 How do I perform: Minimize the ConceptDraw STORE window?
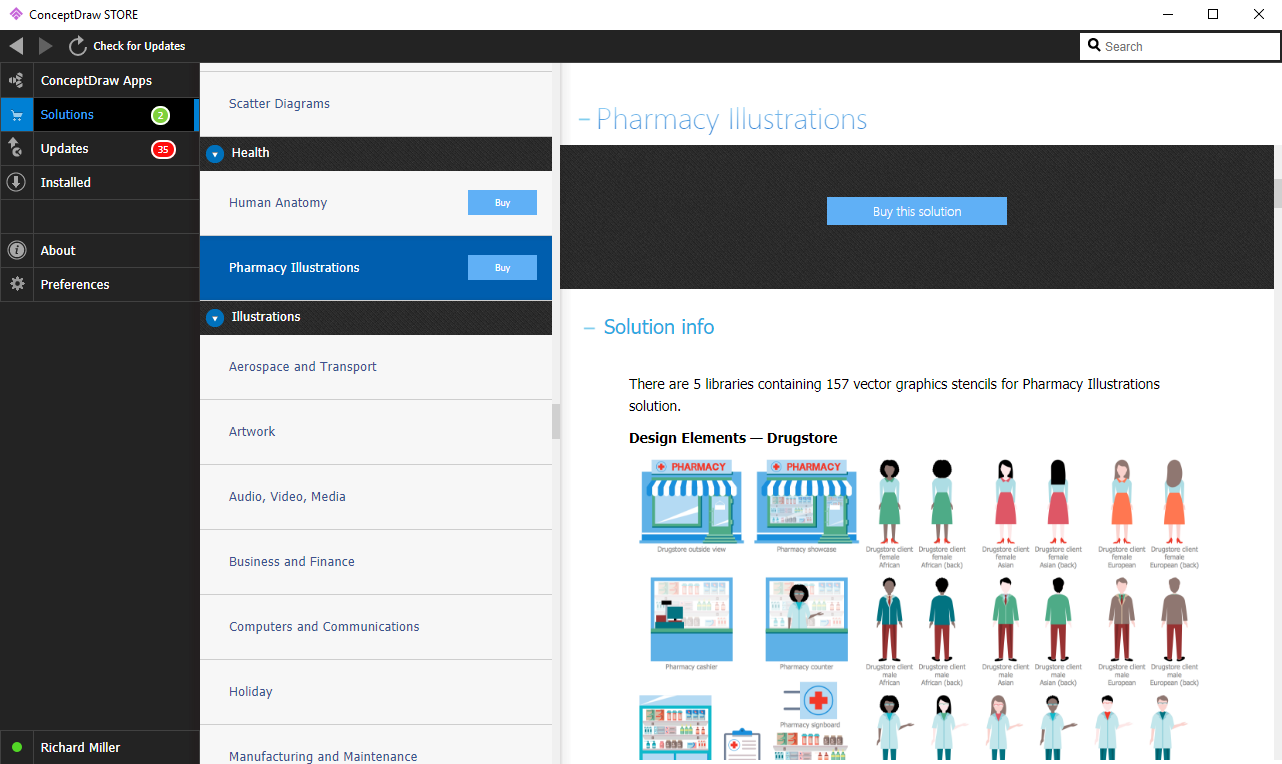1167,14
